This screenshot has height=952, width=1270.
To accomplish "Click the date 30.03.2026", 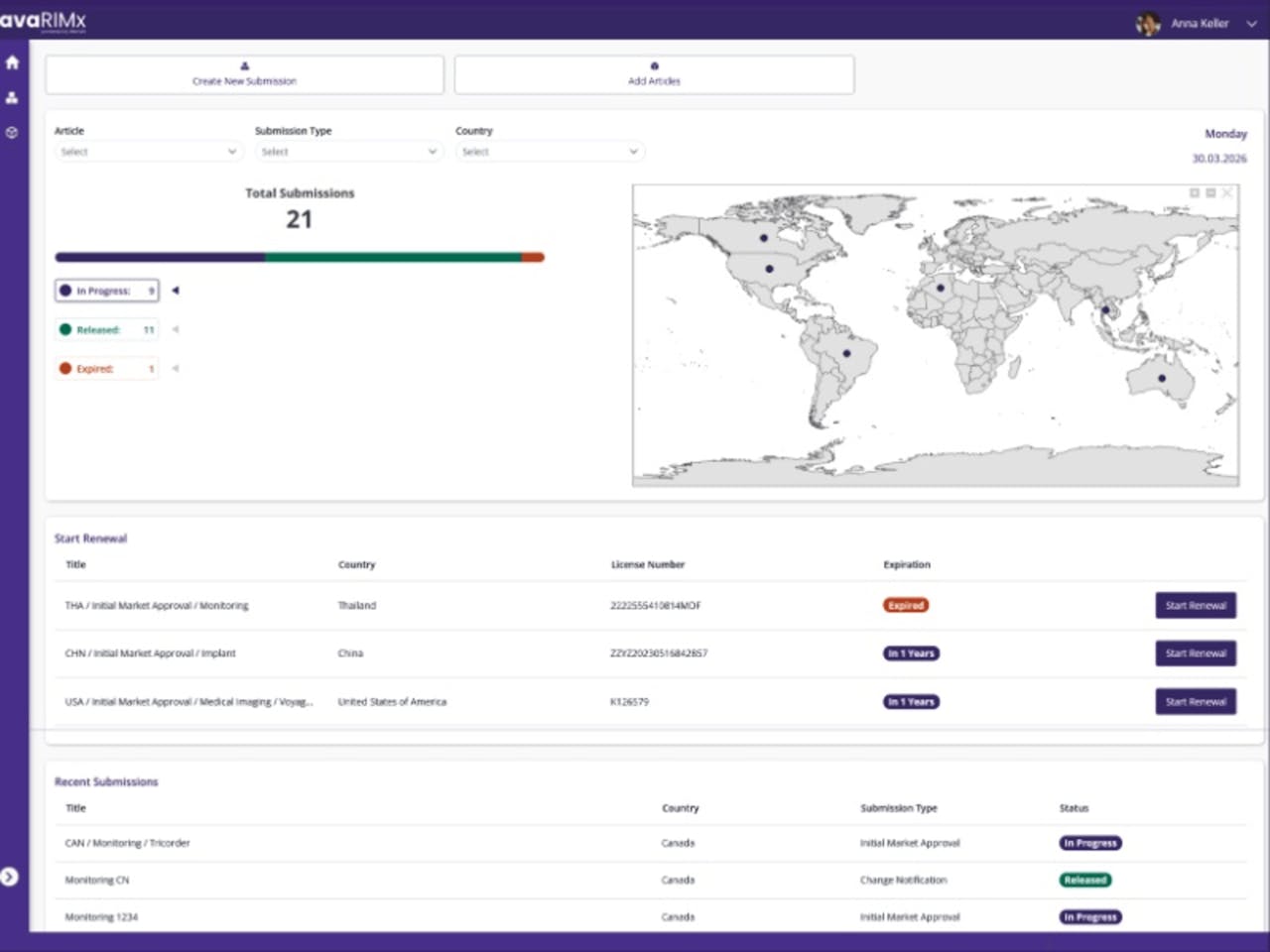I will (1219, 159).
